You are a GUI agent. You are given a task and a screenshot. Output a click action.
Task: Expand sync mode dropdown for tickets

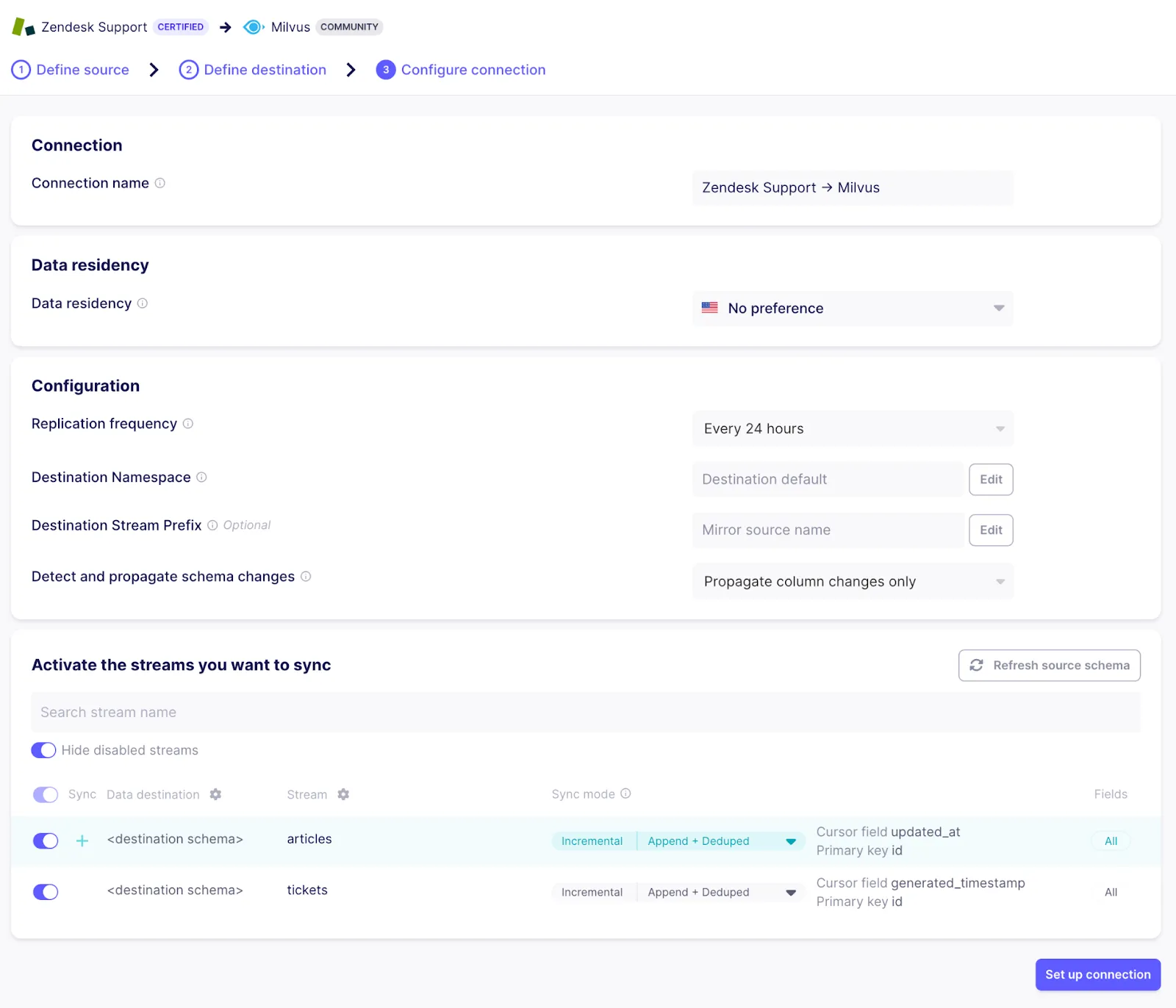pos(791,893)
